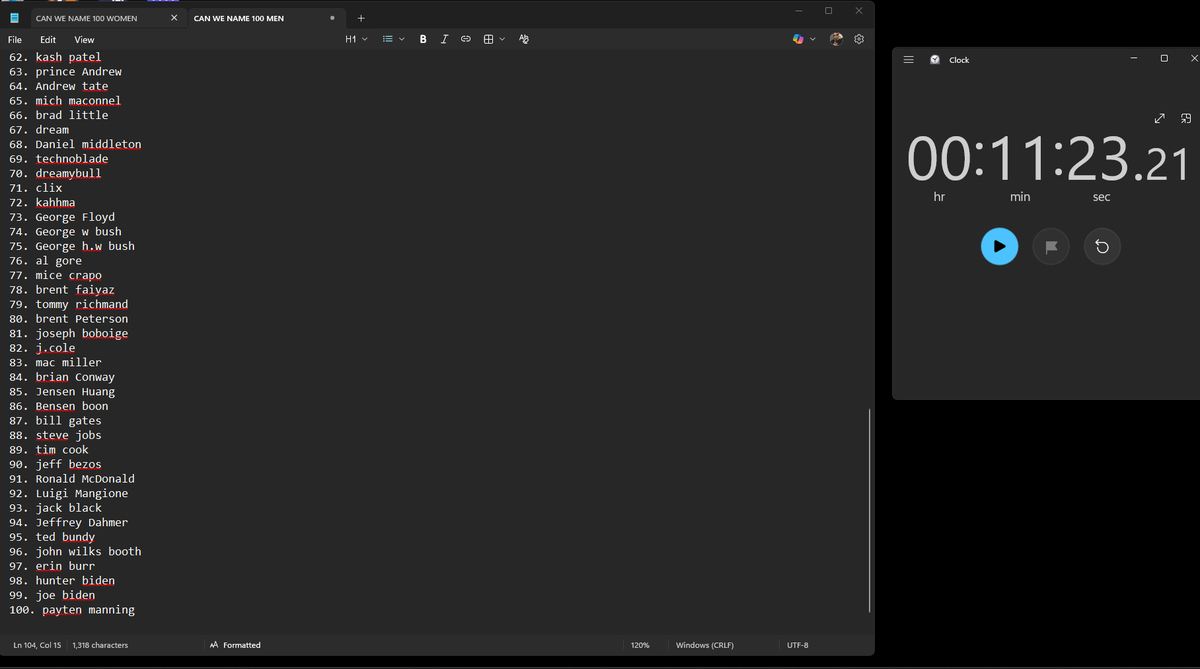Click the Notepad vertical scrollbar thumb
The width and height of the screenshot is (1200, 669).
click(x=870, y=510)
